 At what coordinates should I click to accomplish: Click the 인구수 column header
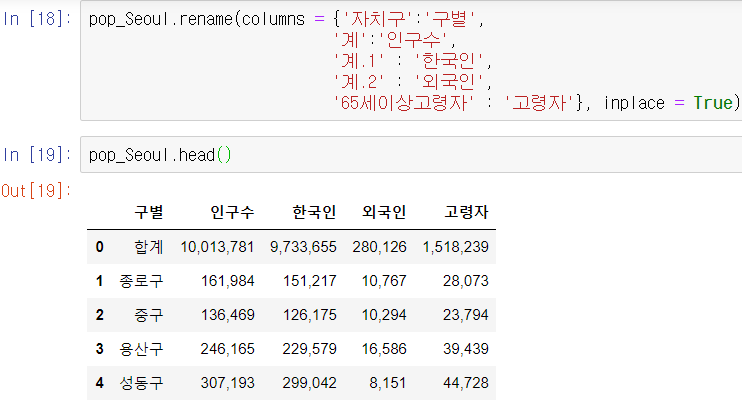click(x=232, y=212)
